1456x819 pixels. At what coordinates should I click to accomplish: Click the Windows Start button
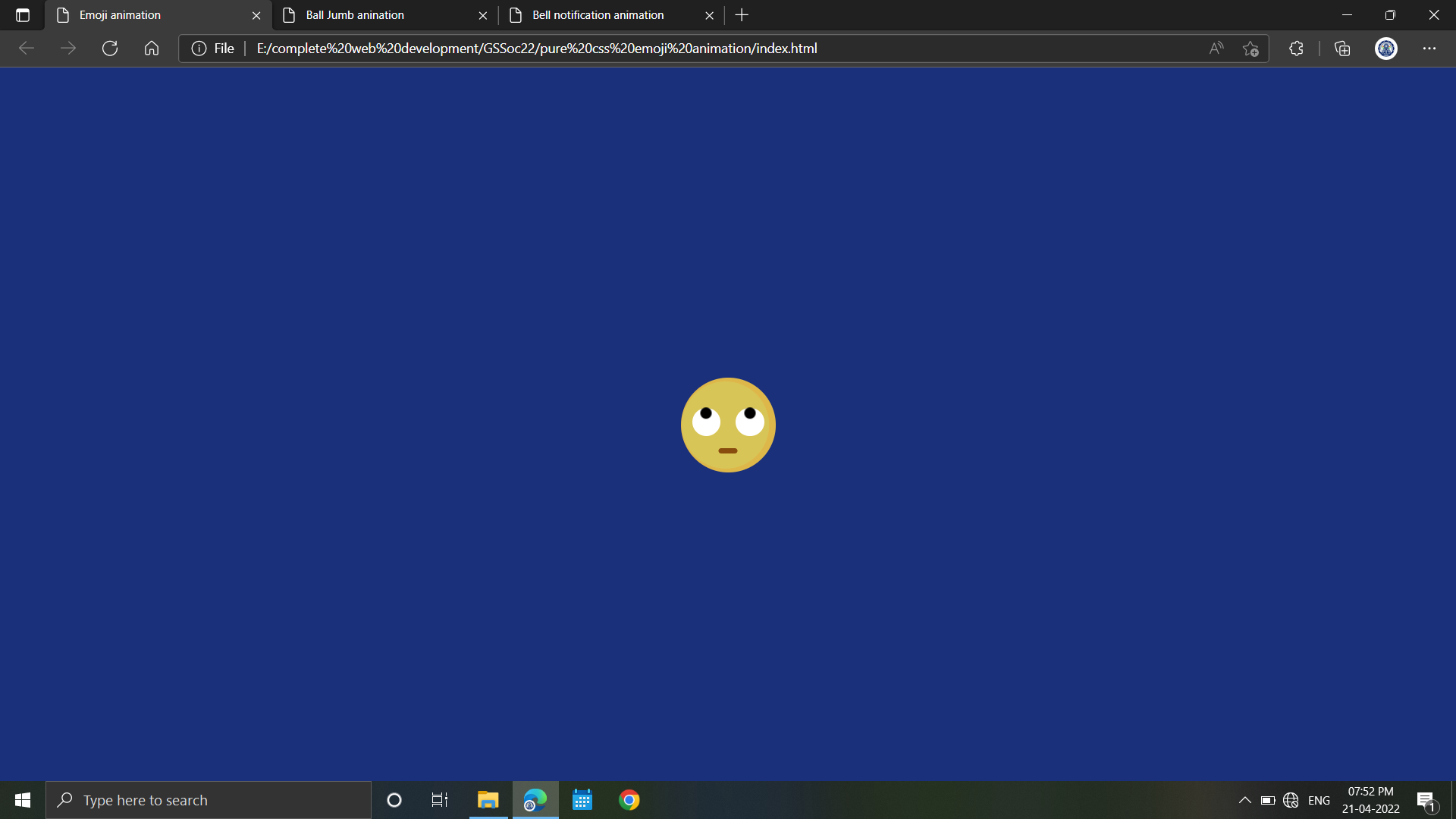[22, 799]
